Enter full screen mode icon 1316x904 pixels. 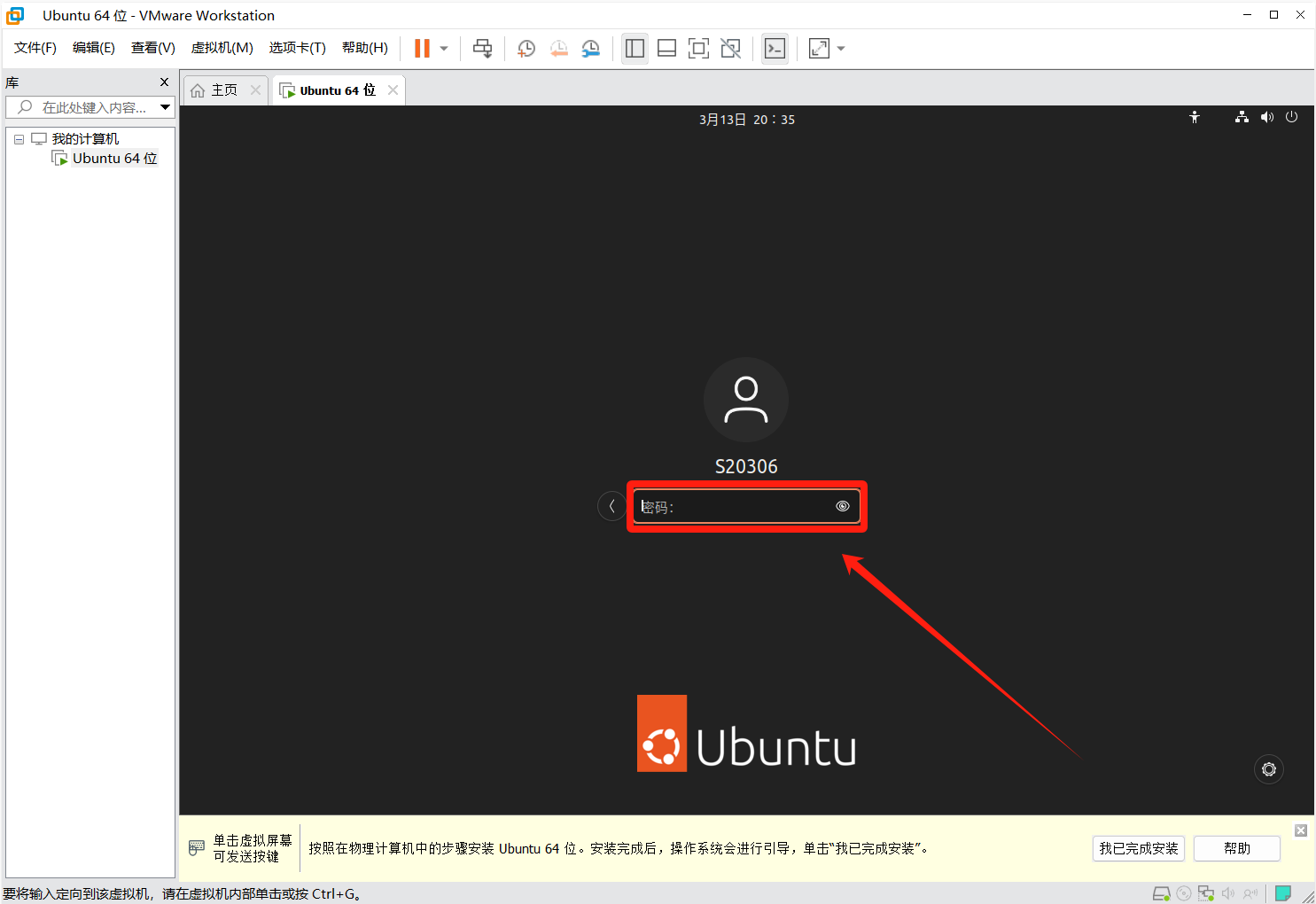698,49
